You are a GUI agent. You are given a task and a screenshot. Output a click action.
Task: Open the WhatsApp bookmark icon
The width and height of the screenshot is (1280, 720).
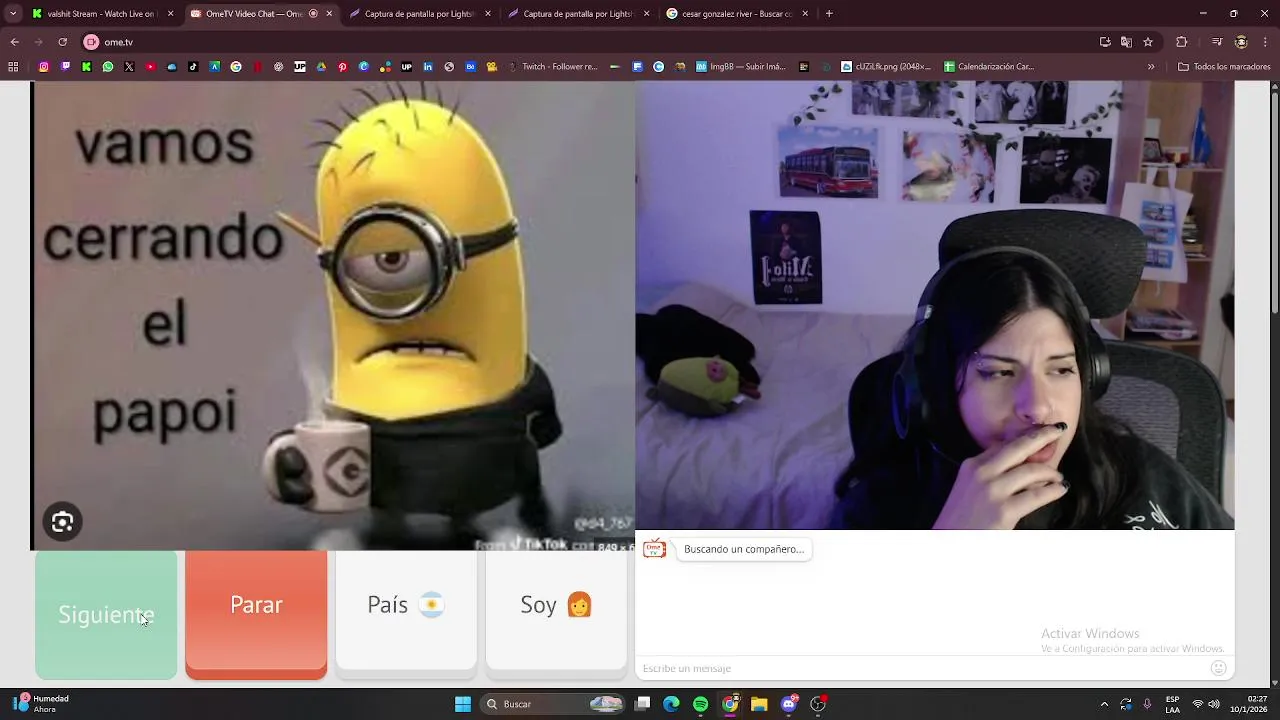(x=108, y=67)
